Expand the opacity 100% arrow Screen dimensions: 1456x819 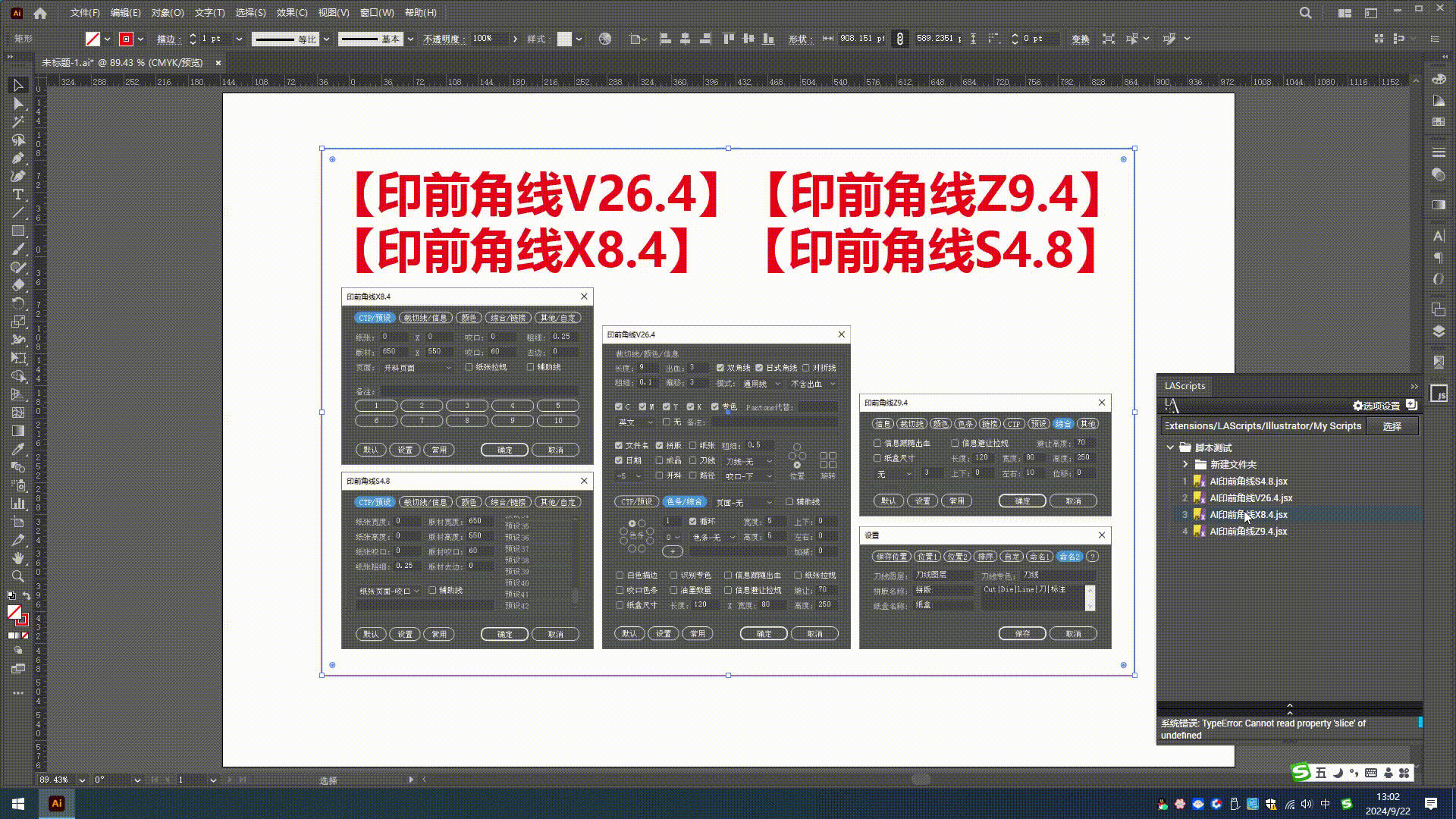pos(515,39)
